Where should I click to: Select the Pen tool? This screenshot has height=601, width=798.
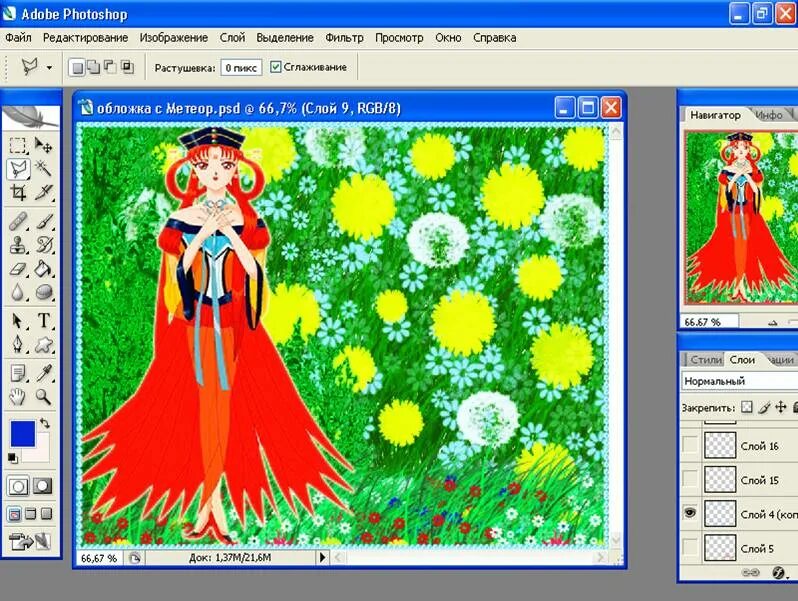18,344
